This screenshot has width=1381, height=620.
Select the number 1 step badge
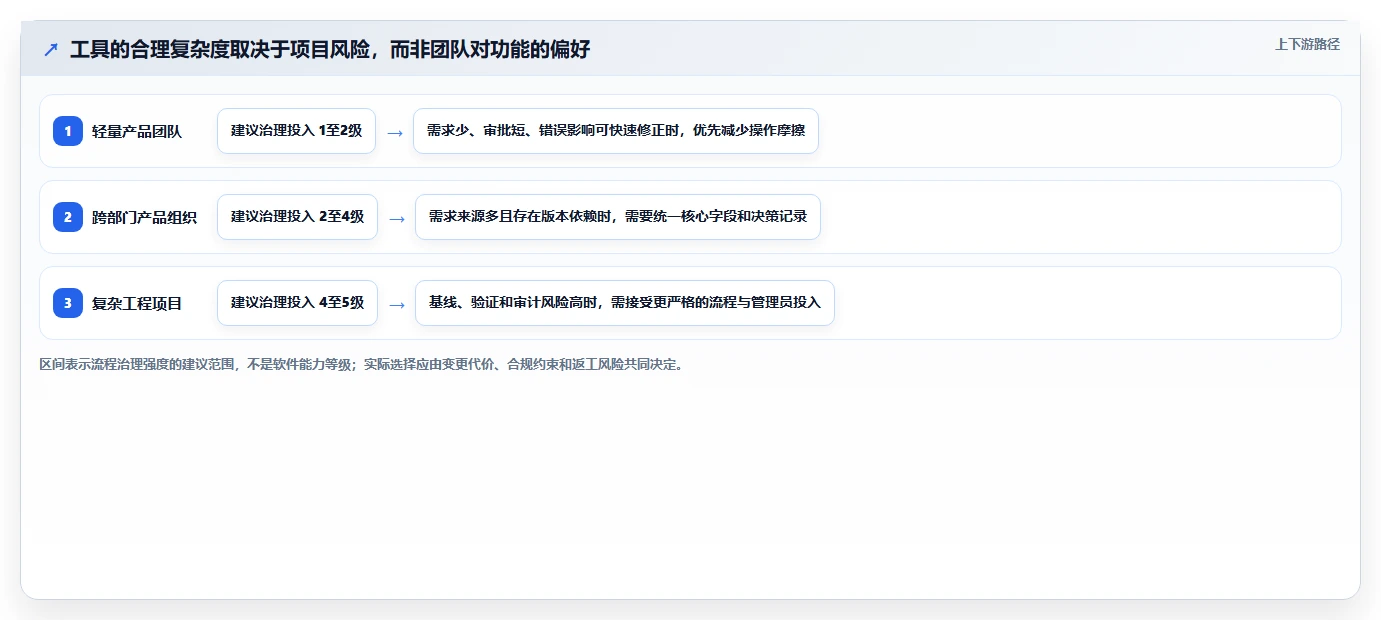click(68, 131)
